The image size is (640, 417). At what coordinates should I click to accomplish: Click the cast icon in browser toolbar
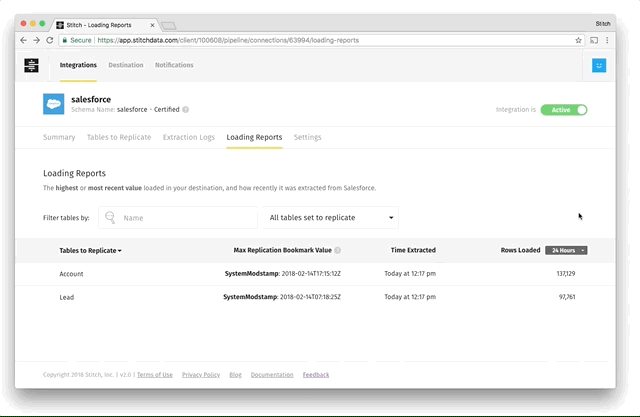point(594,40)
